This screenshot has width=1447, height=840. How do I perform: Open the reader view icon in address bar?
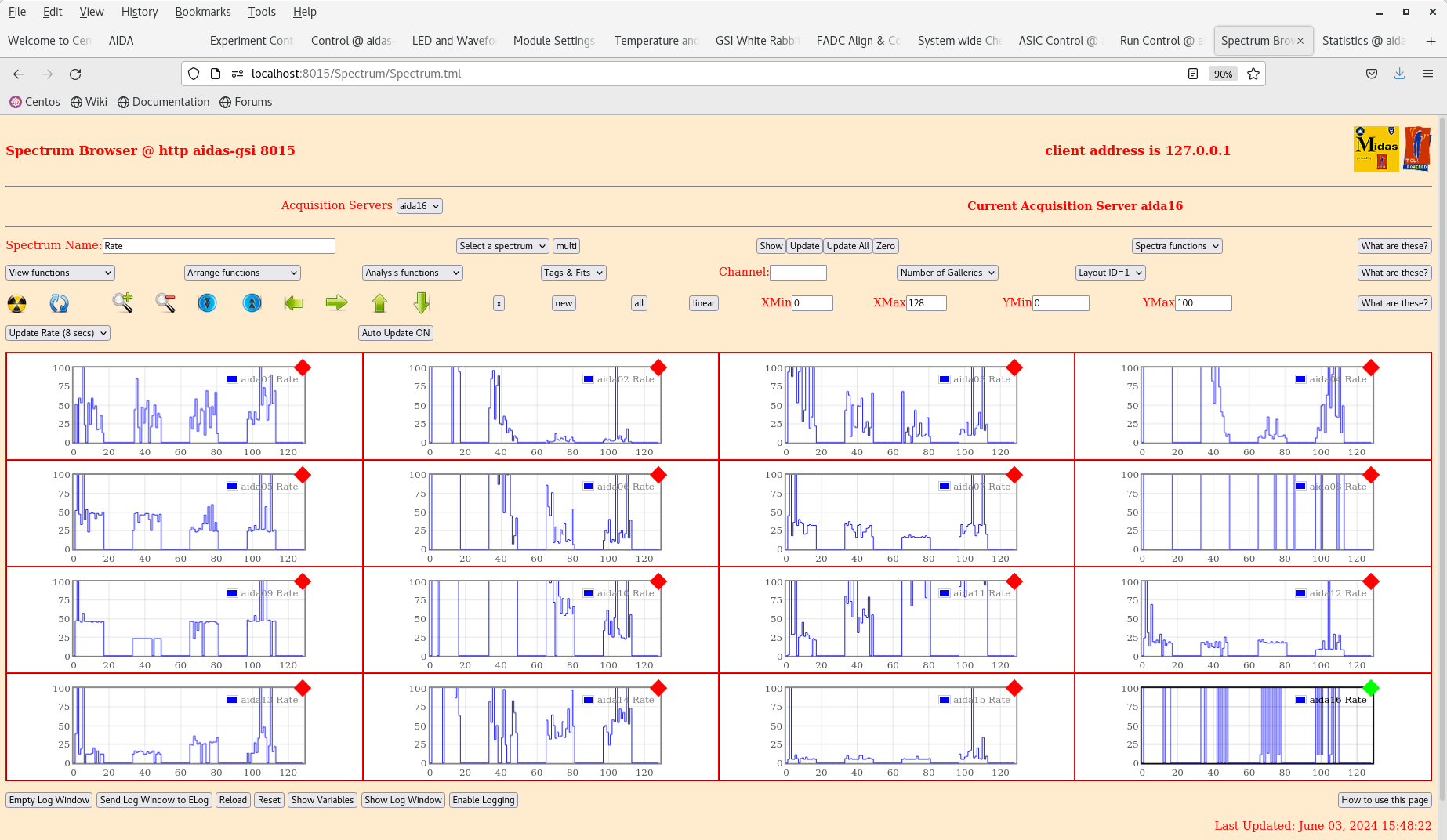[1192, 74]
